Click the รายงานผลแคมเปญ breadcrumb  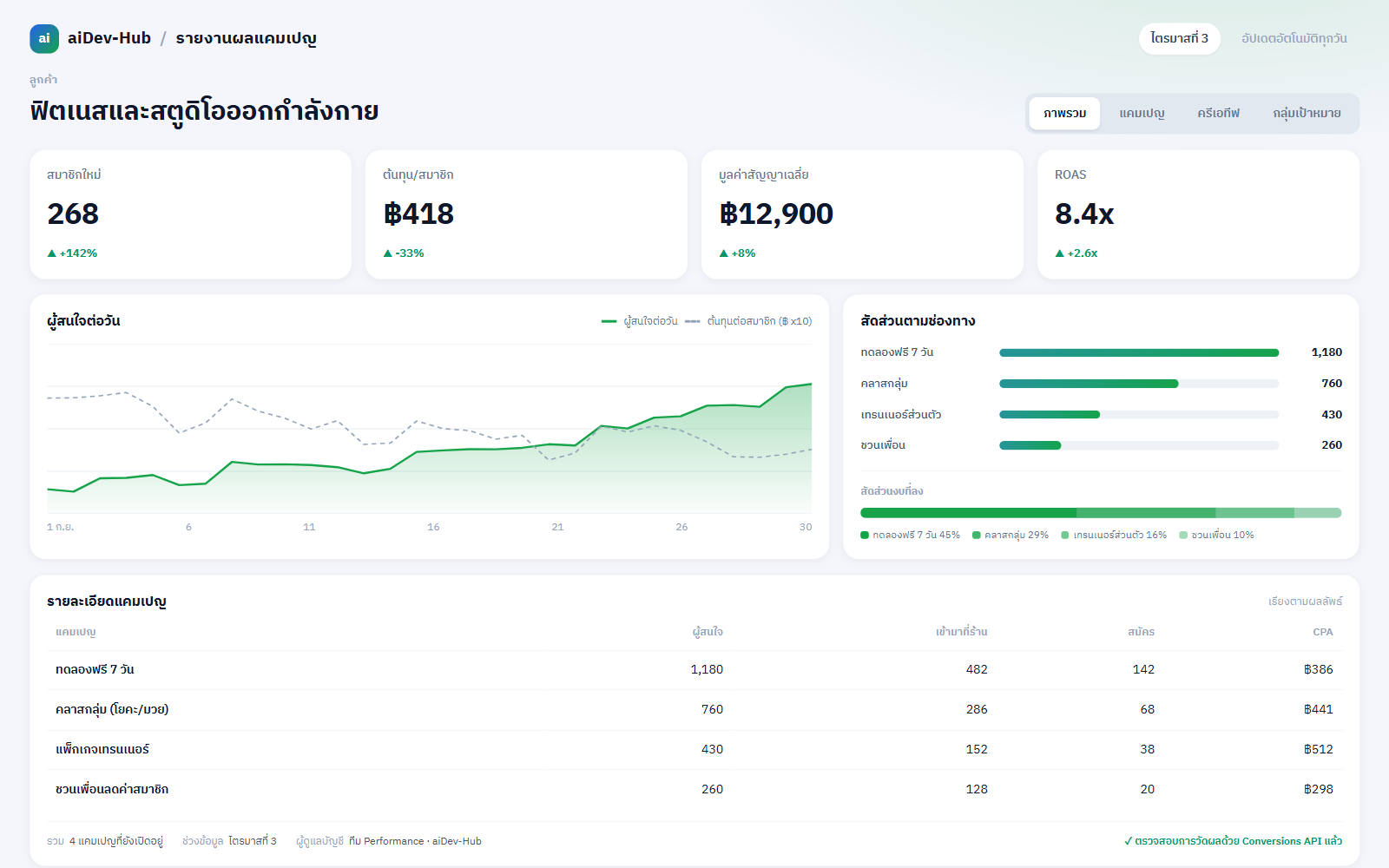pos(246,38)
